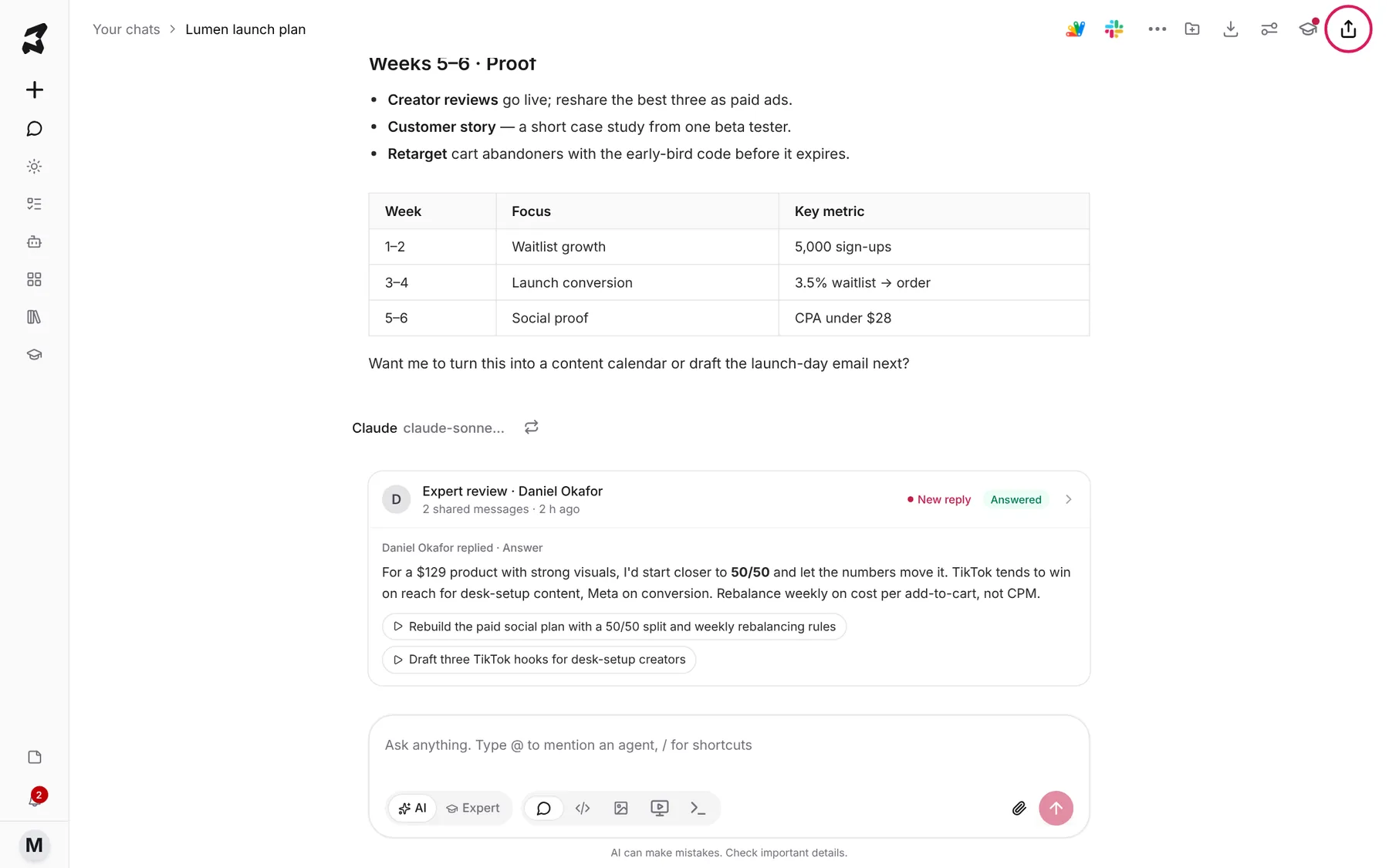Open the document icon near sidebar bottom
The image size is (1389, 868).
pyautogui.click(x=34, y=757)
